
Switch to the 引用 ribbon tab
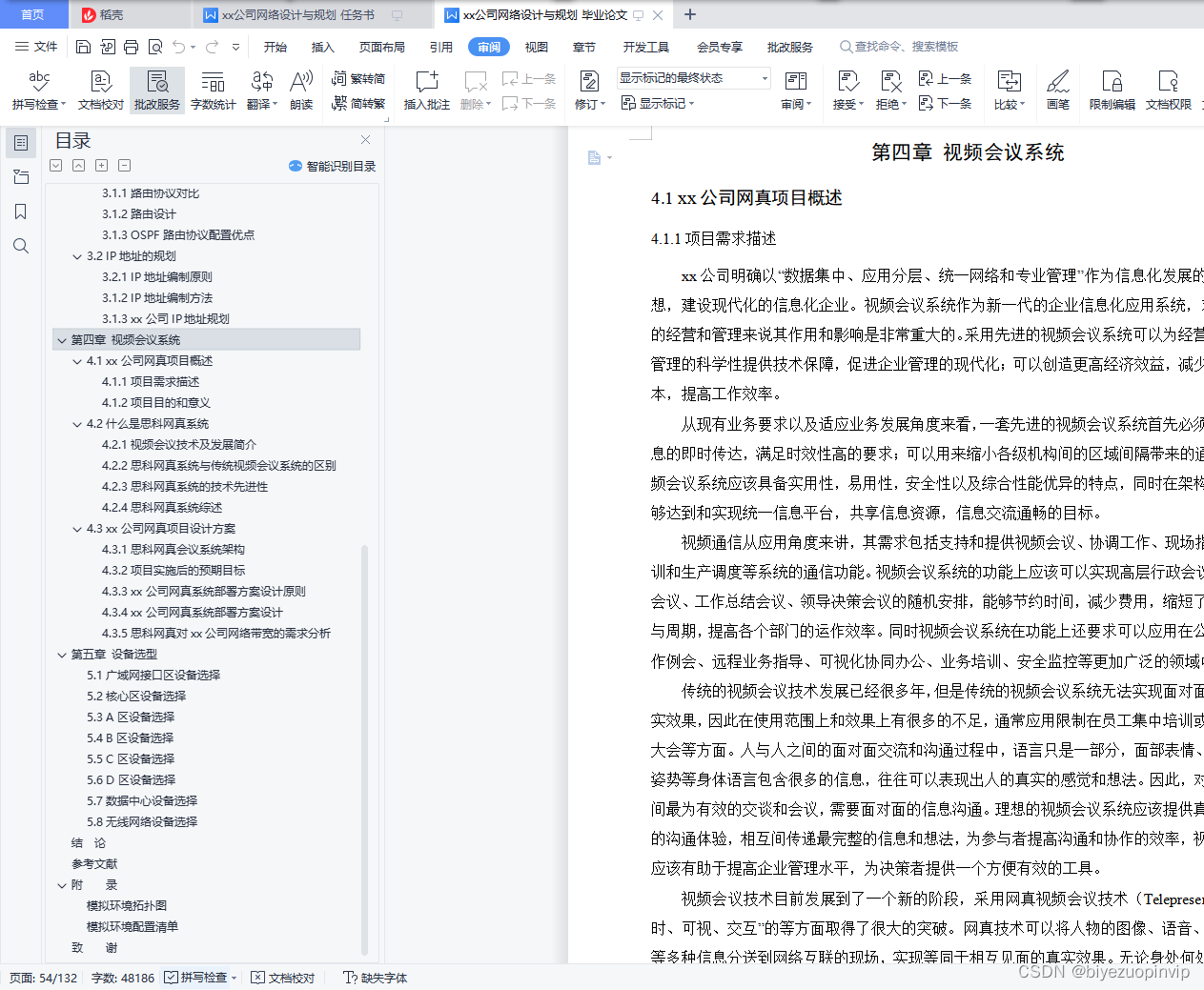coord(440,47)
